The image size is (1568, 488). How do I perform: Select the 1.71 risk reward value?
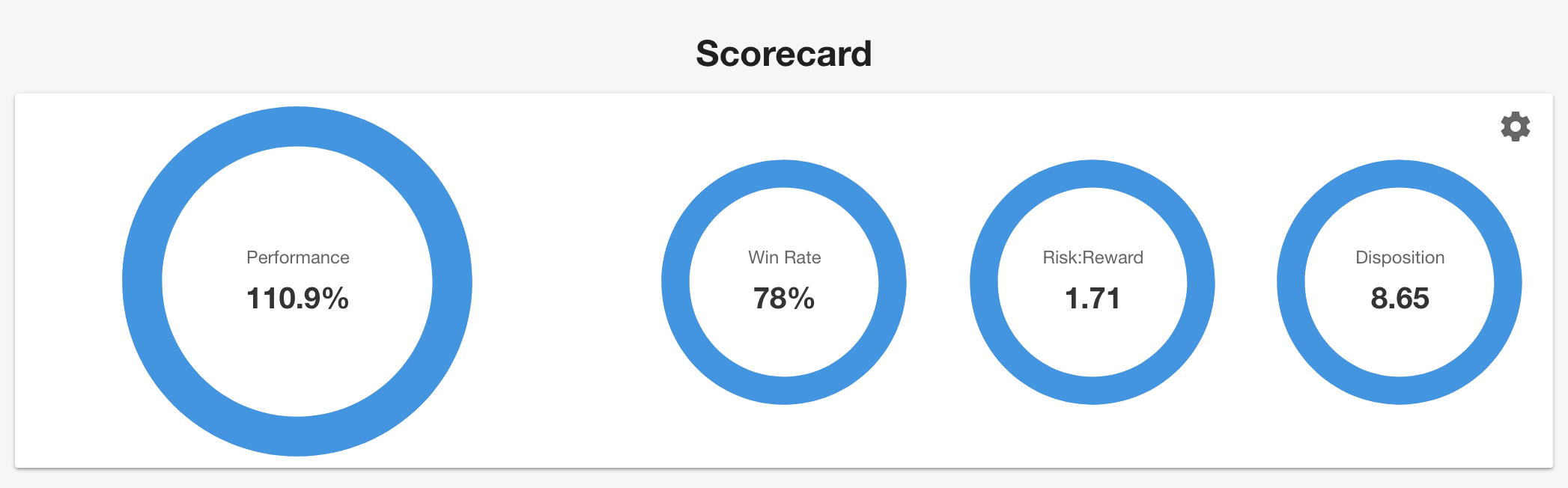pos(1093,298)
